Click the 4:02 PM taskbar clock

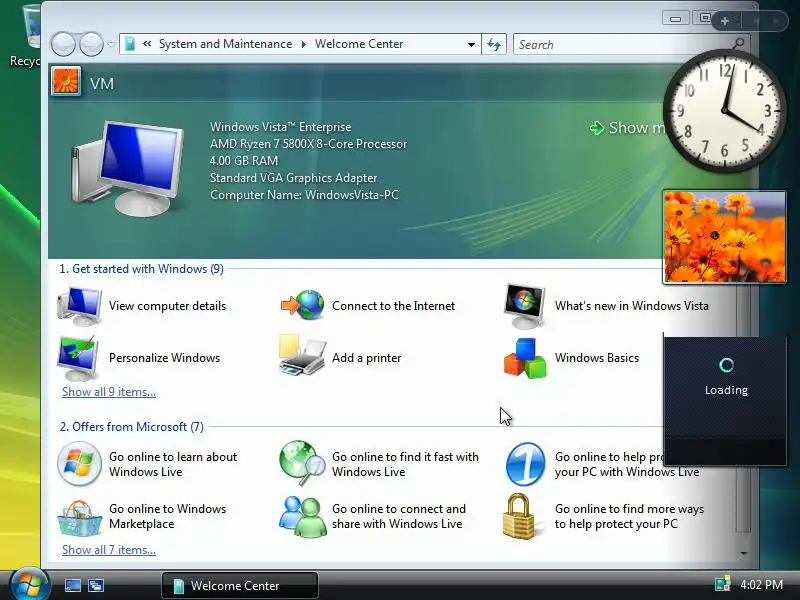click(761, 585)
